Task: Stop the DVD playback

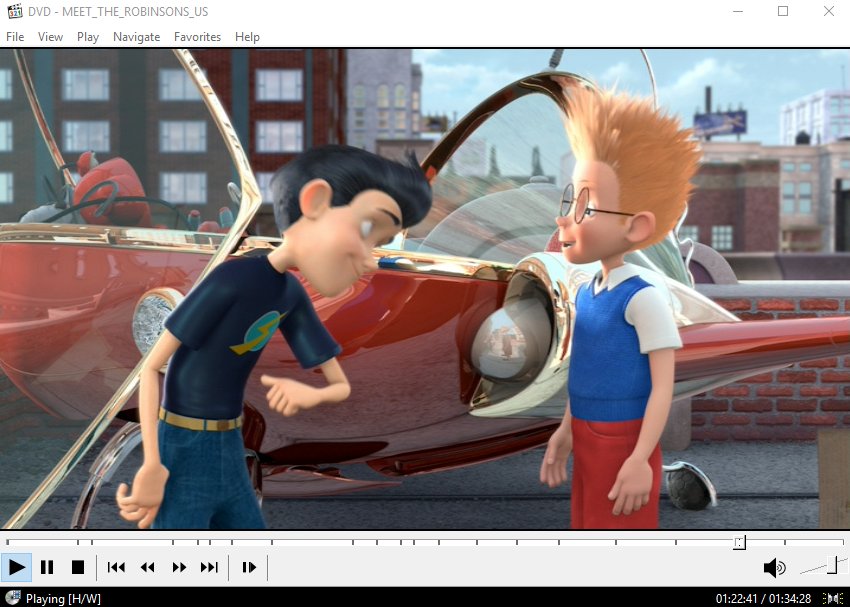Action: point(78,567)
